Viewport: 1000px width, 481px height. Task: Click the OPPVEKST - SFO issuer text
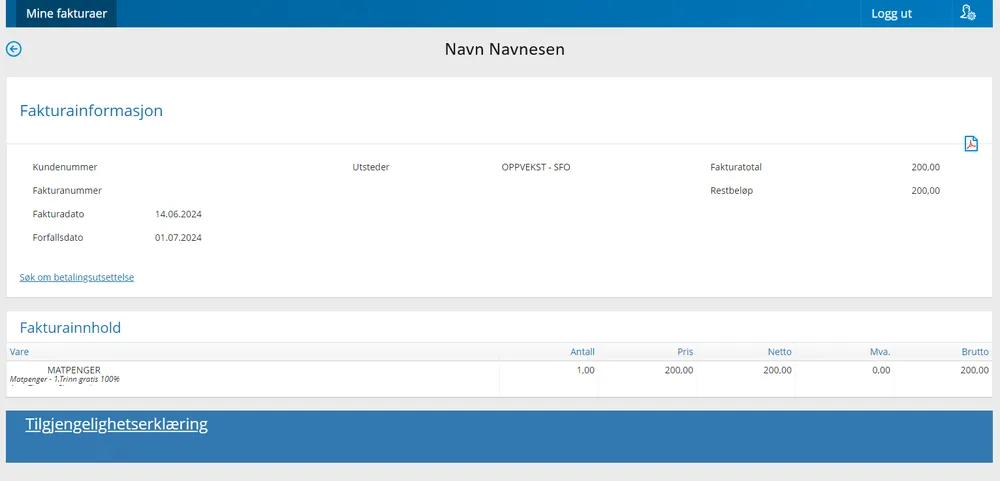(535, 167)
